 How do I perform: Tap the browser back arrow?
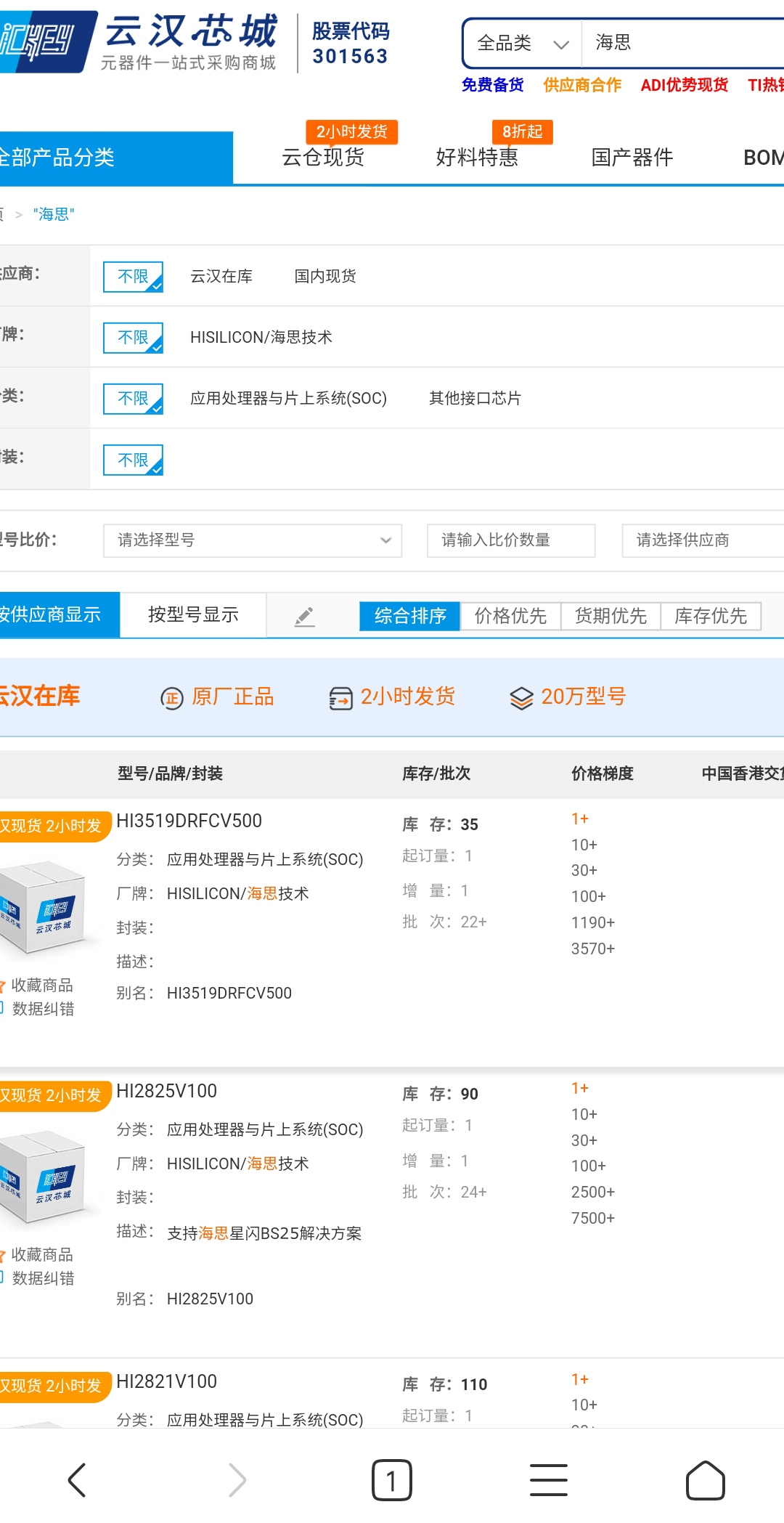coord(77,1480)
